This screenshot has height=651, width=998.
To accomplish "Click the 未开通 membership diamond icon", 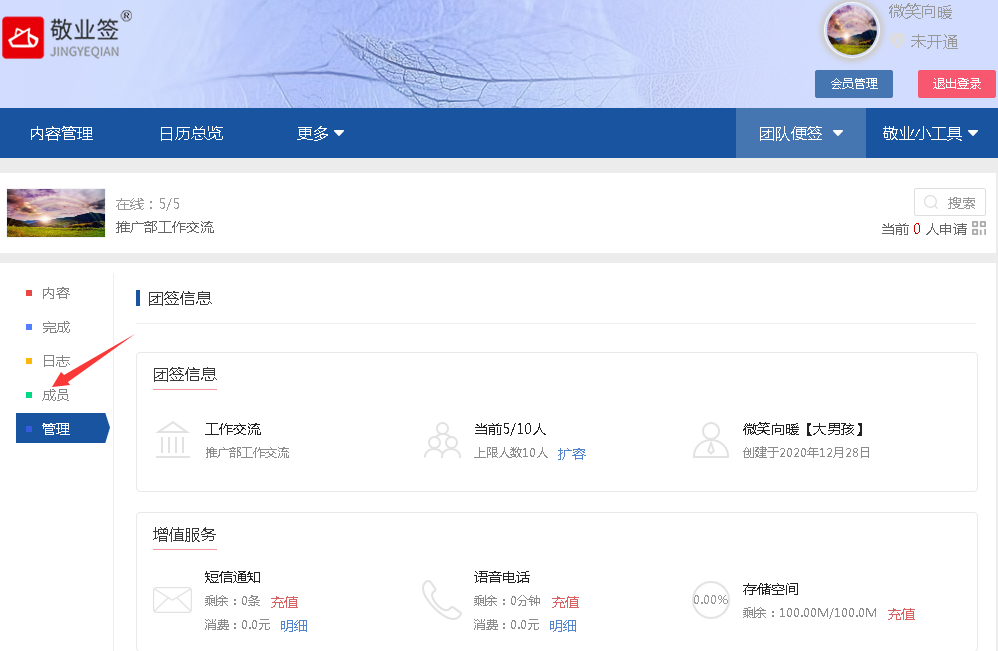I will pos(897,41).
